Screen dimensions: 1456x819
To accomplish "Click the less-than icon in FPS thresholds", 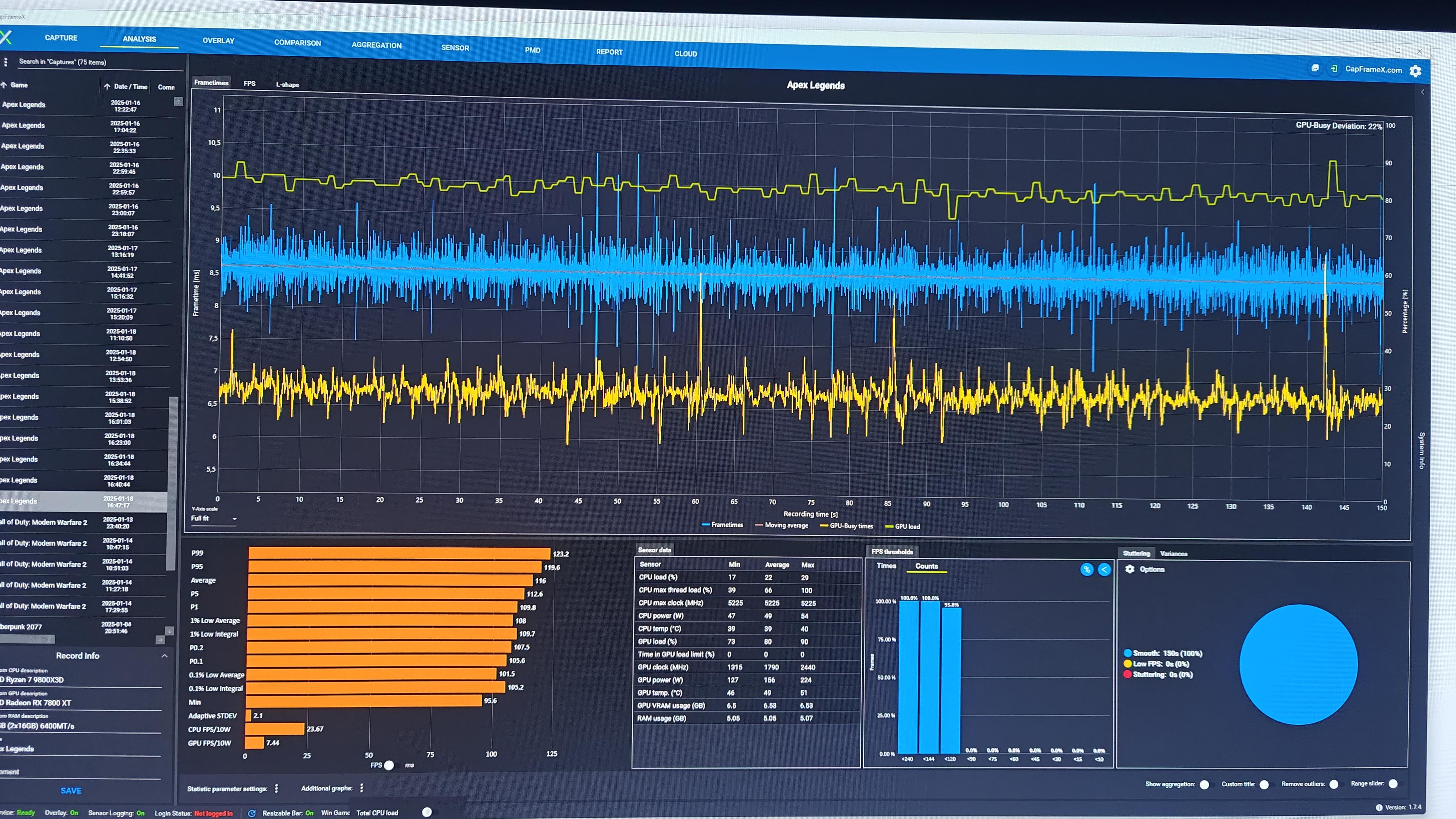I will [1104, 569].
